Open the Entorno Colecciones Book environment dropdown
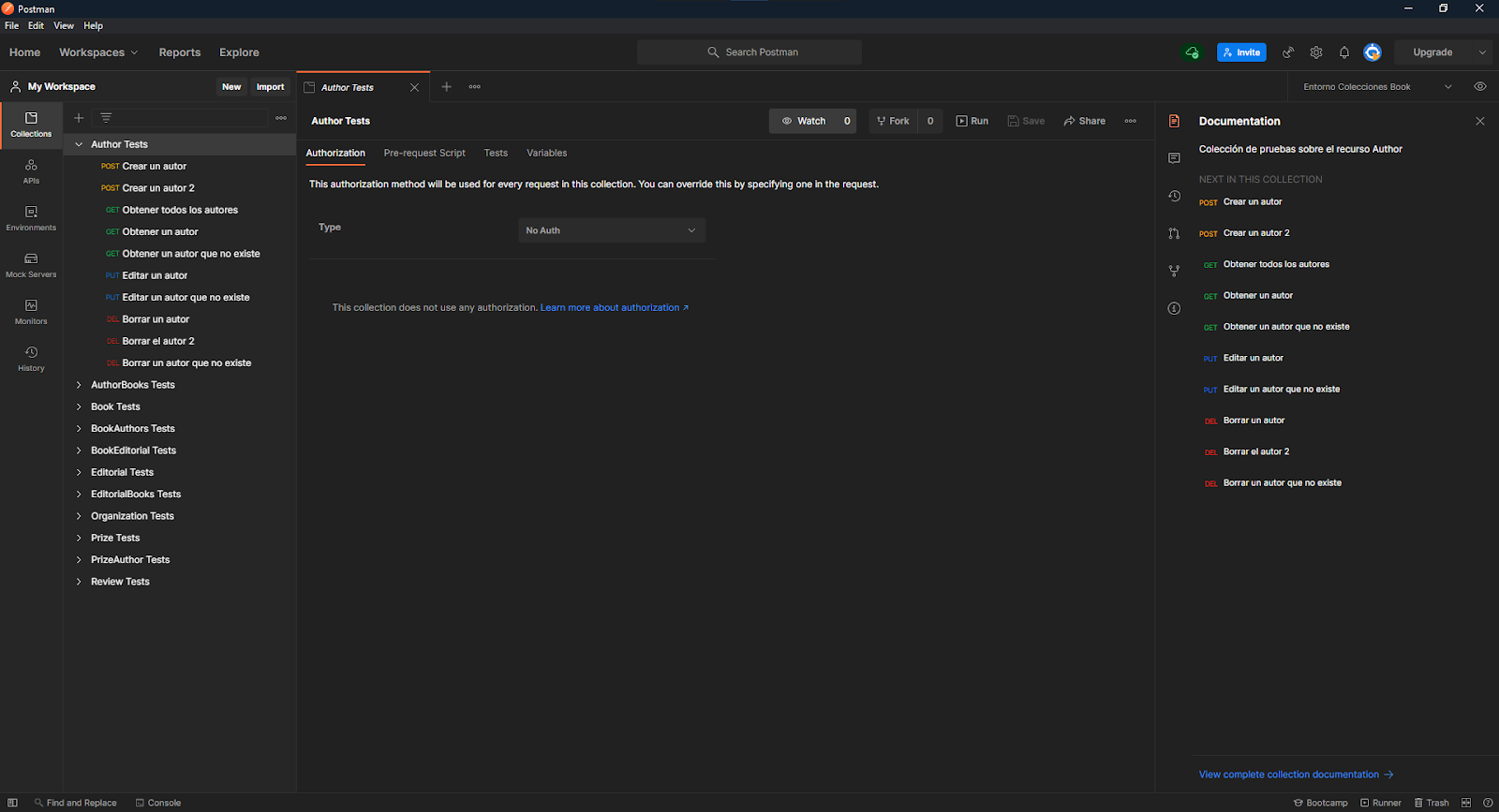 click(x=1376, y=87)
